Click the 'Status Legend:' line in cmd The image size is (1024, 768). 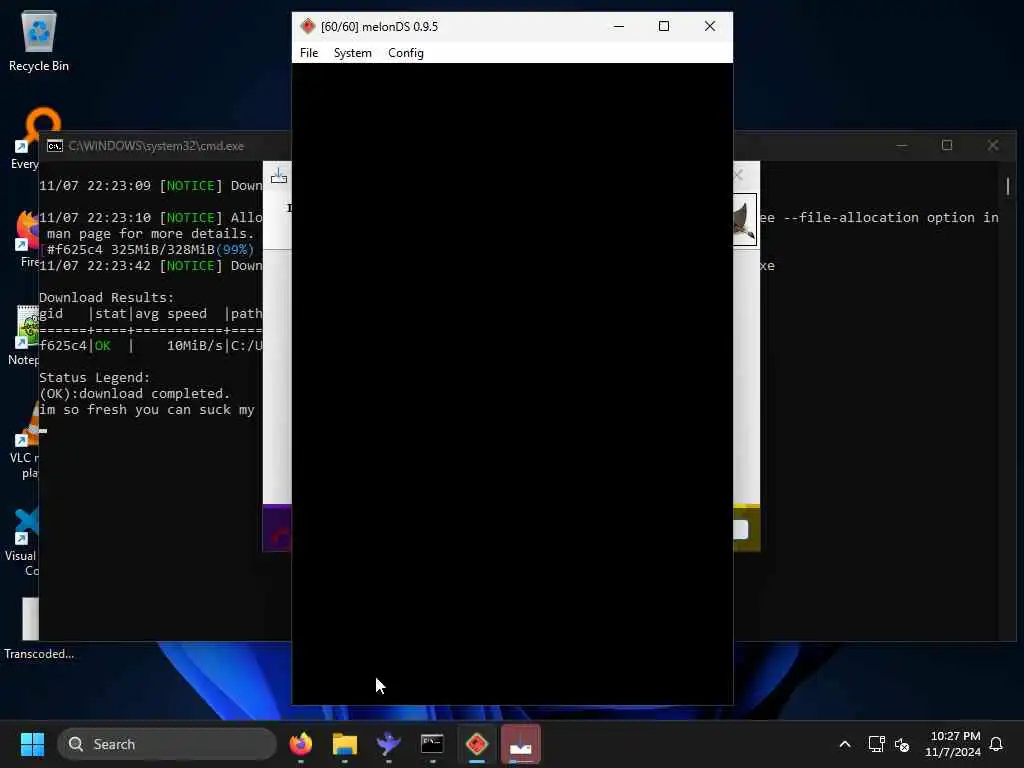pos(95,377)
